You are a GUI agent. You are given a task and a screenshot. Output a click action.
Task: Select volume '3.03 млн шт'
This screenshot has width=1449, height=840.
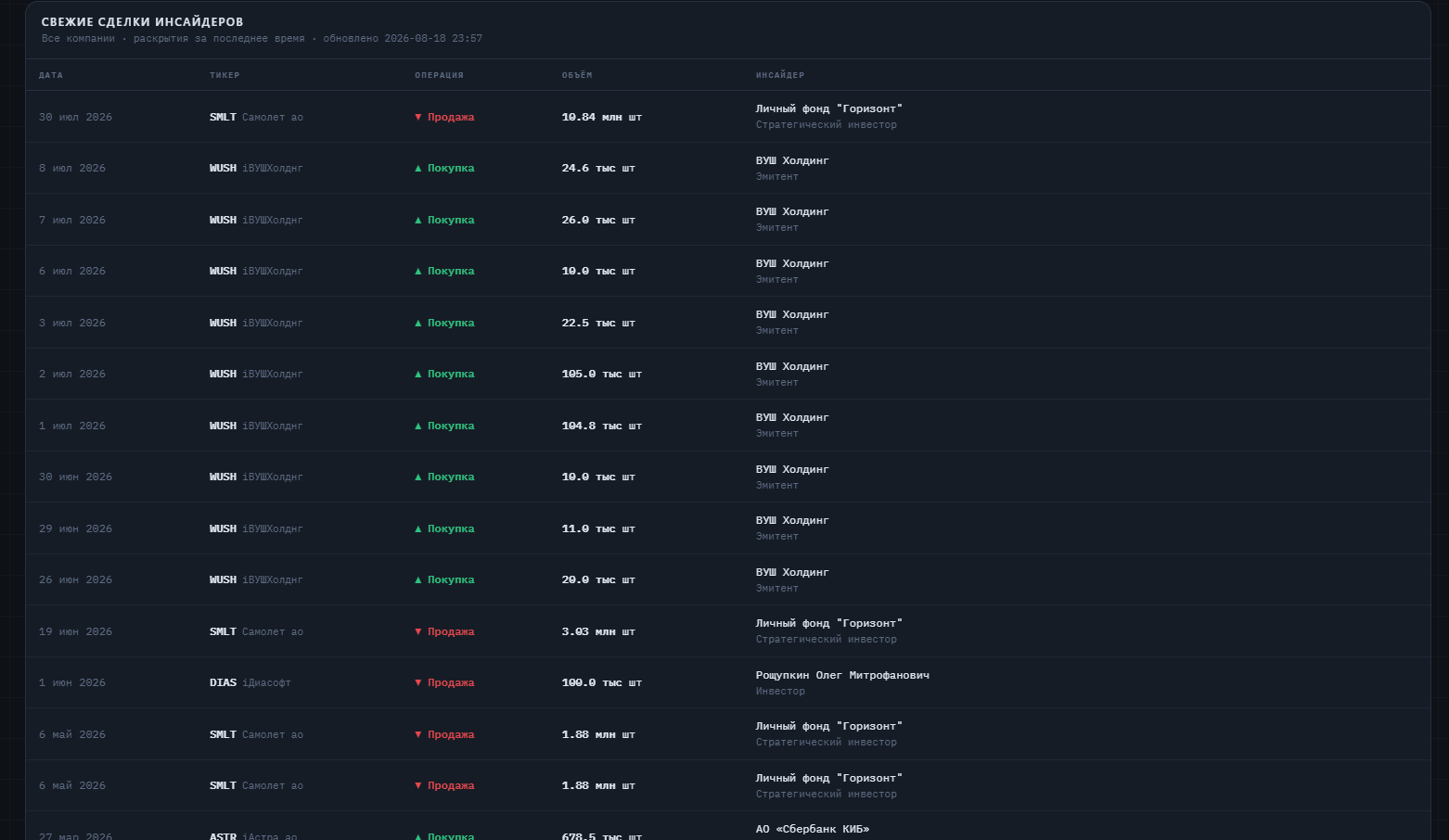598,631
